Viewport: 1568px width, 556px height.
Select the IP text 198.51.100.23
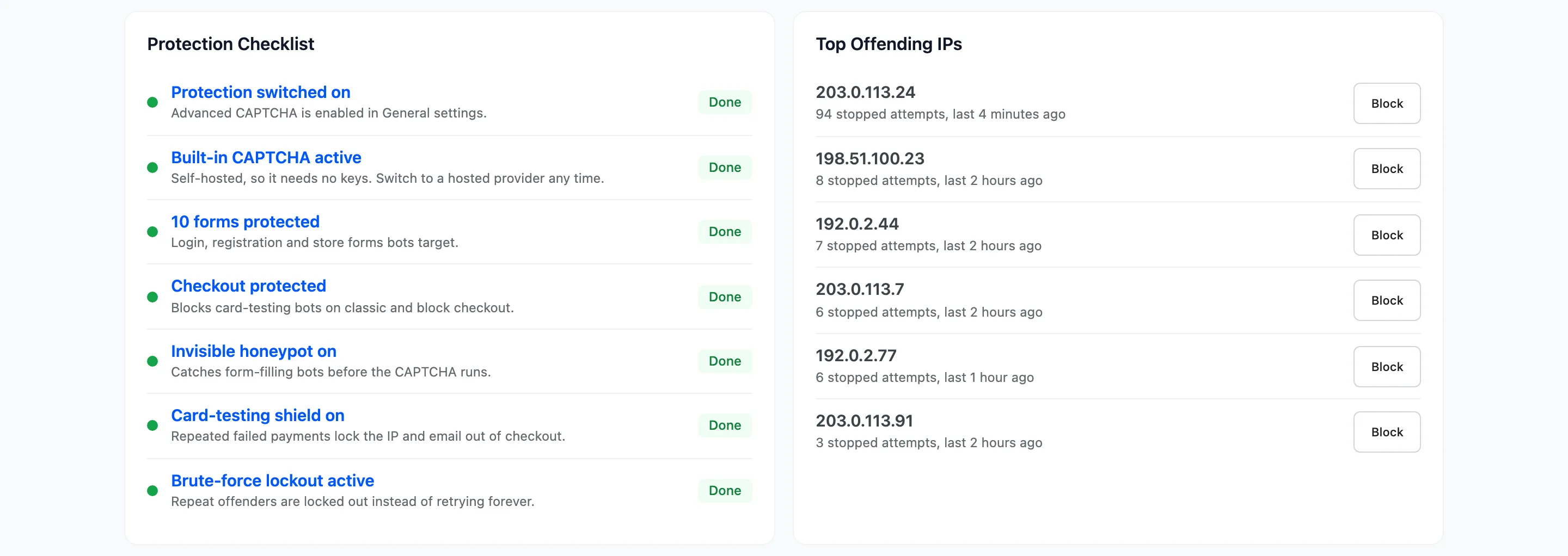[870, 158]
